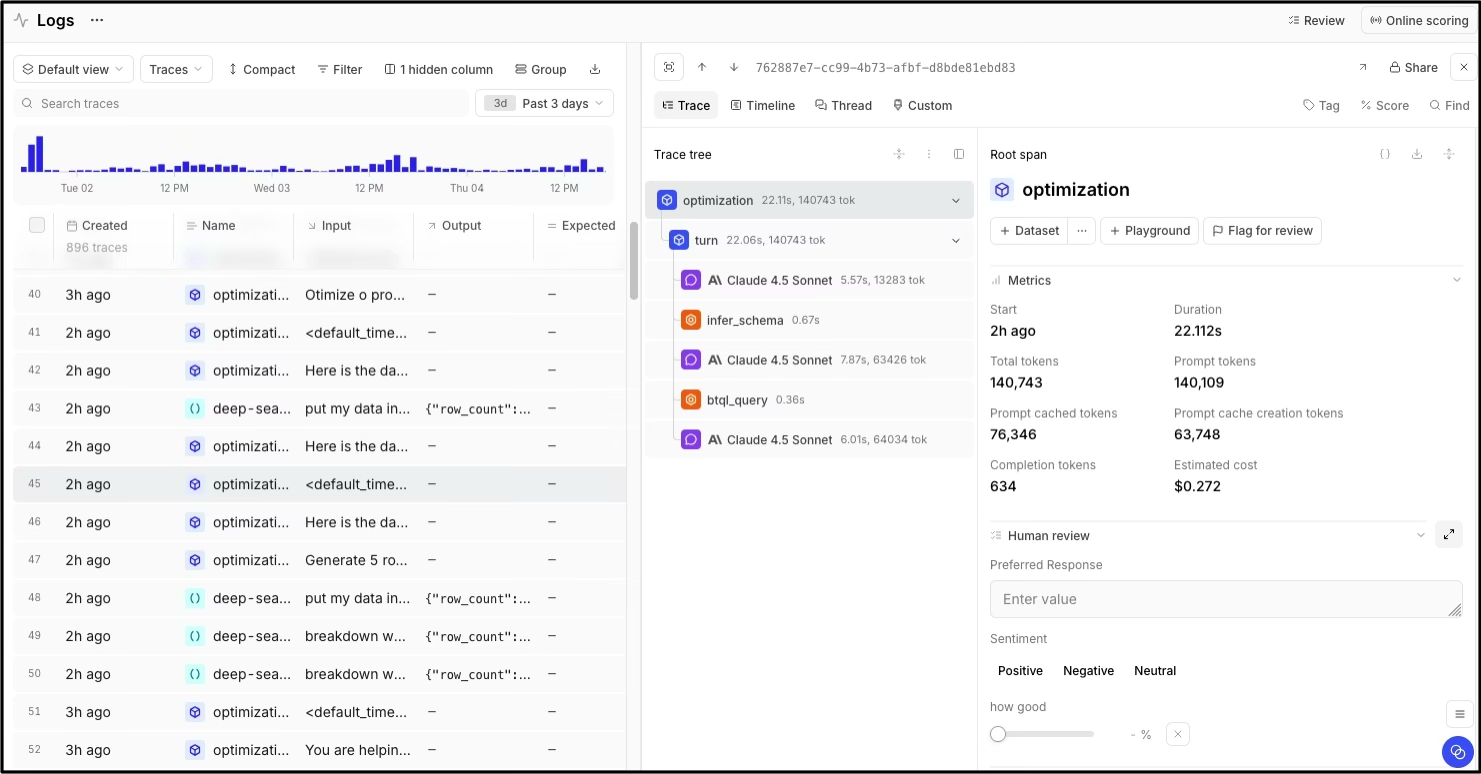Show the 1 hidden column menu
The width and height of the screenshot is (1481, 774).
pyautogui.click(x=439, y=69)
